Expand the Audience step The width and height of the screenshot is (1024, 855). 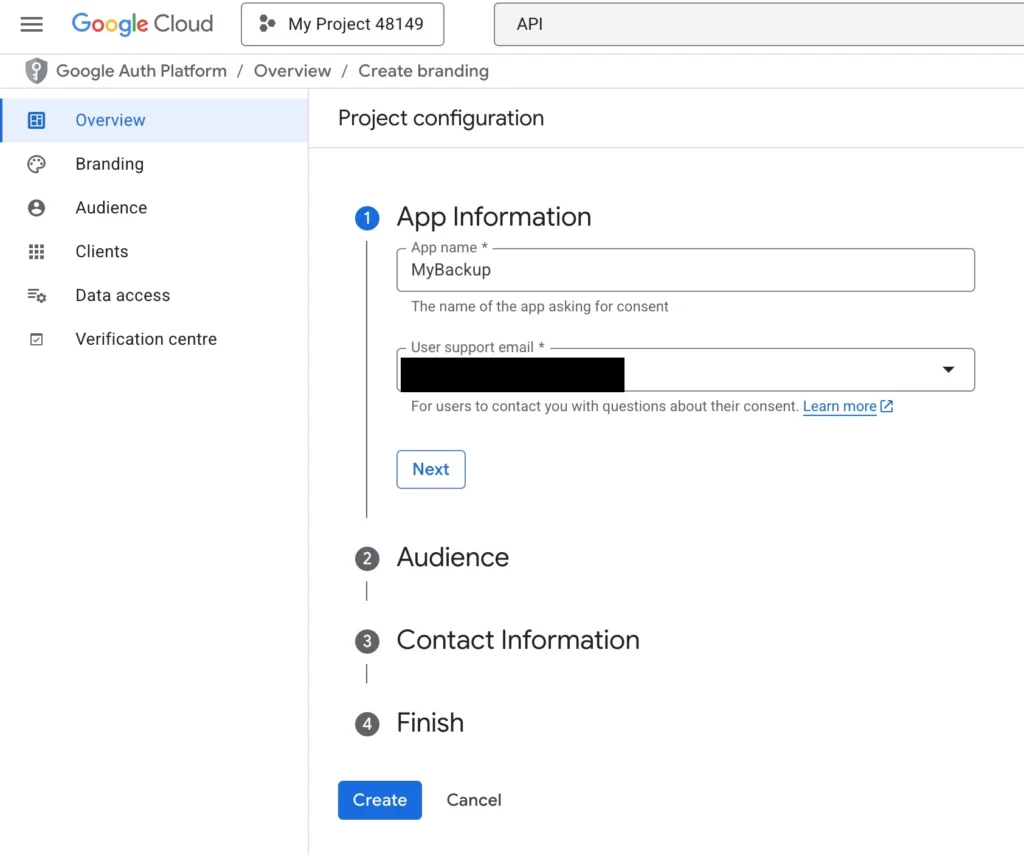(x=453, y=558)
